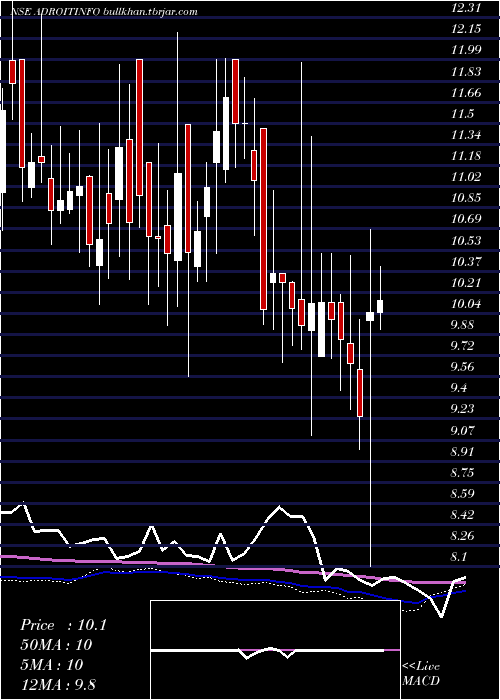
Task: Click the 11.18 price axis label
Action: 466,156
